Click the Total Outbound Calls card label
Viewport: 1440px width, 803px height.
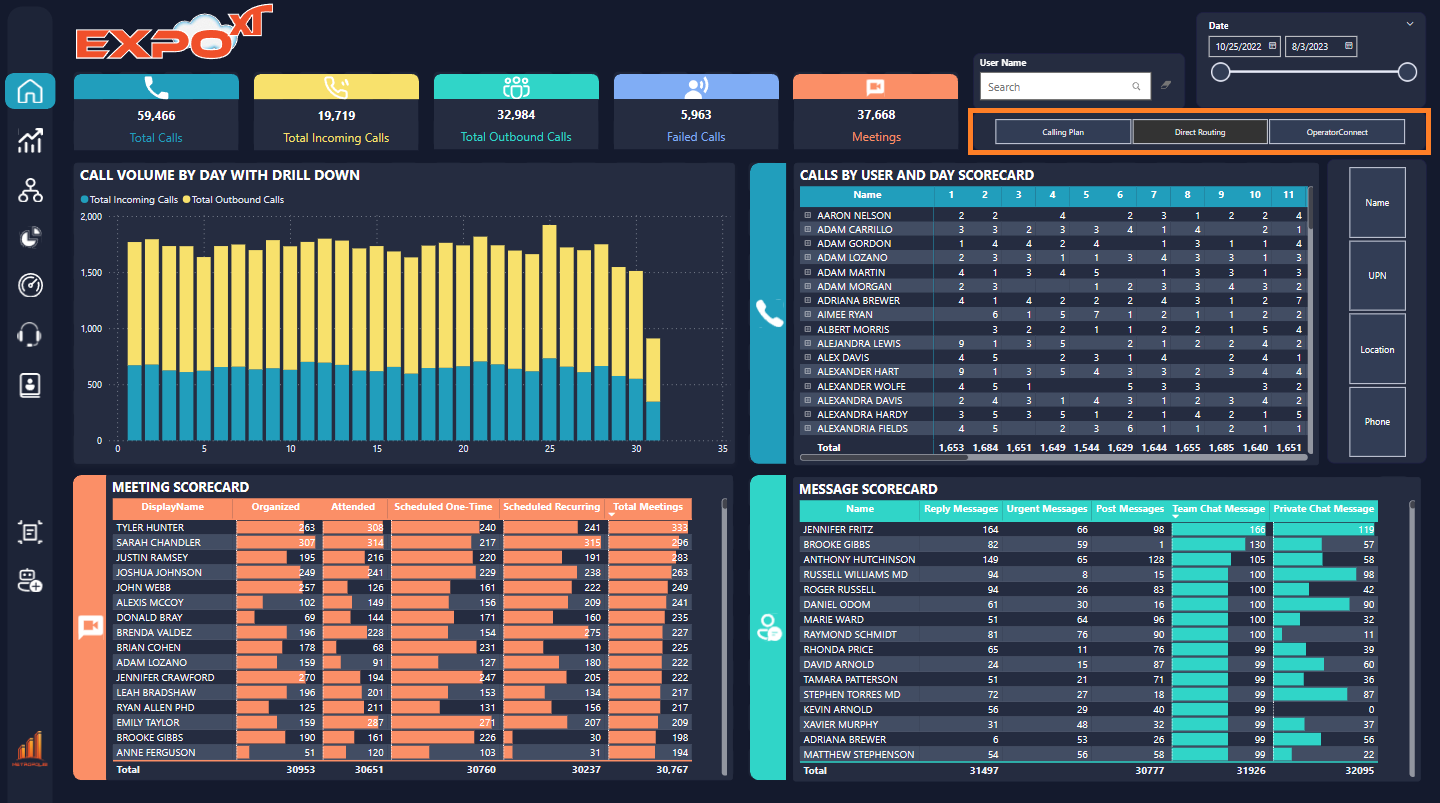[x=516, y=137]
